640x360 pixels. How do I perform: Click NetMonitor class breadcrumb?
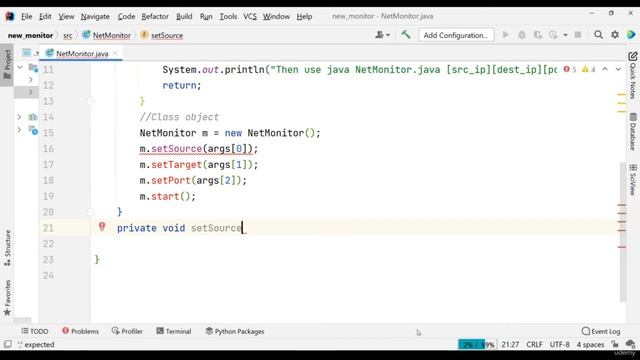click(107, 36)
